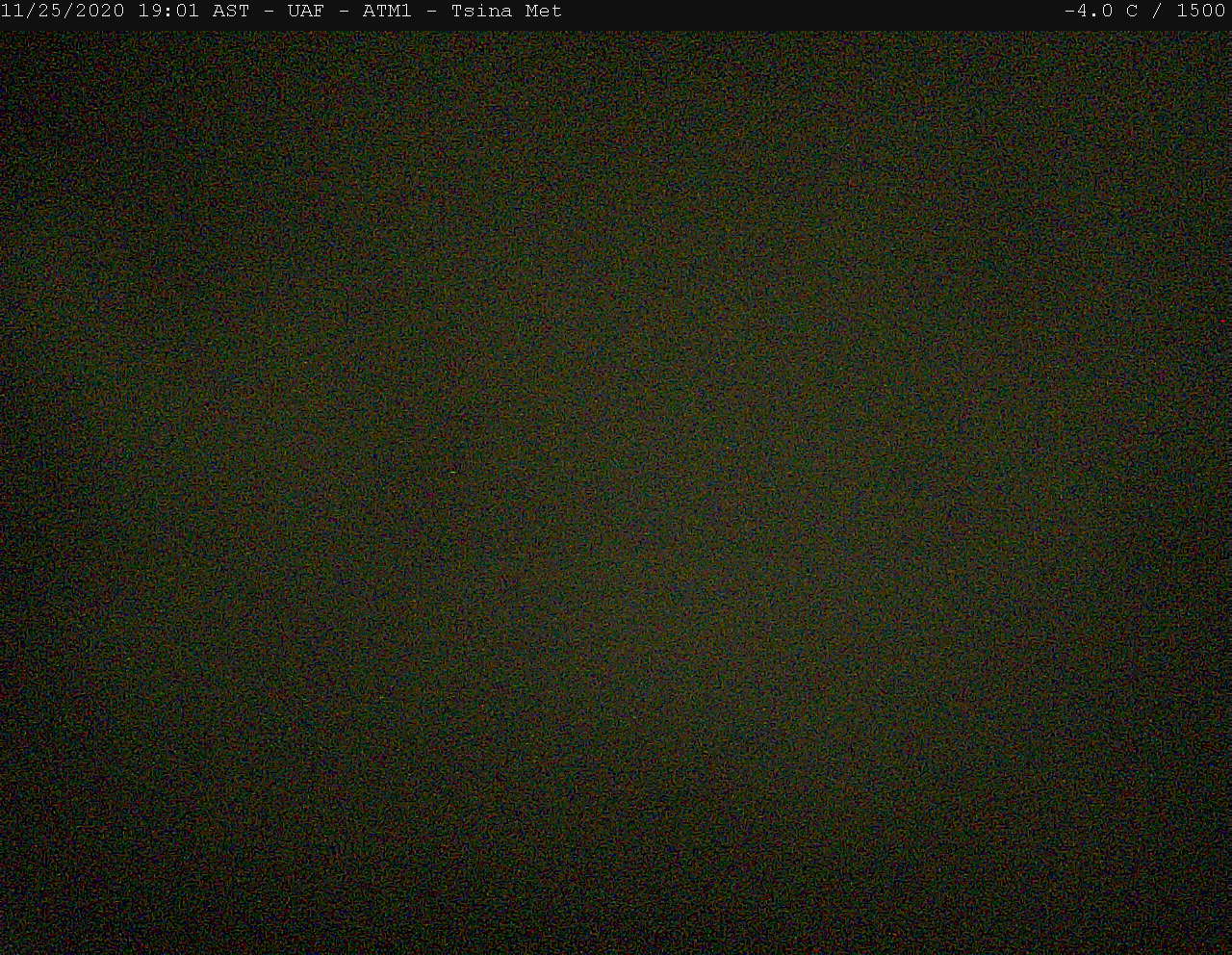Click the date 11/25/2020 in the overlay
Viewport: 1232px width, 955px height.
click(63, 12)
